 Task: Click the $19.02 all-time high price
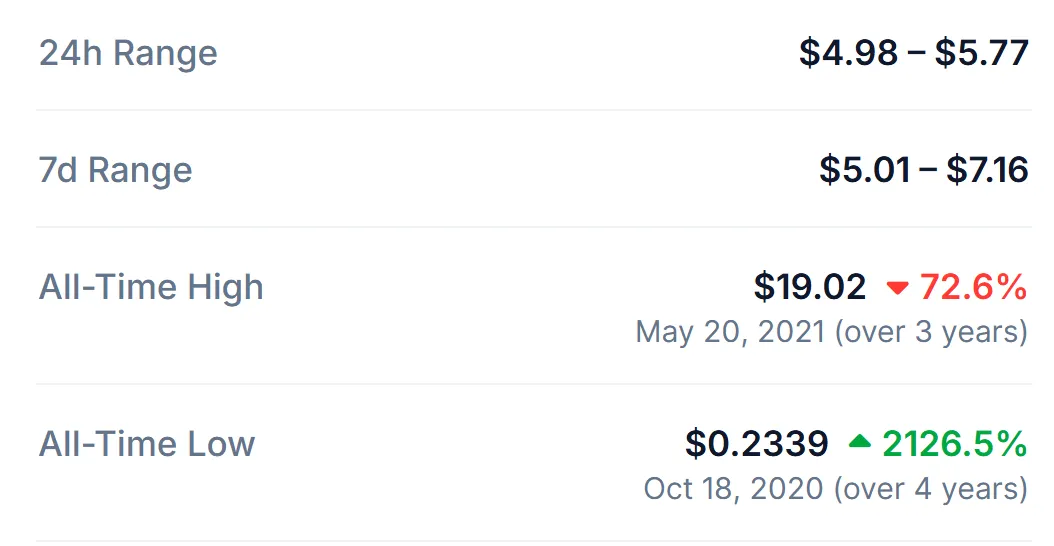click(809, 287)
